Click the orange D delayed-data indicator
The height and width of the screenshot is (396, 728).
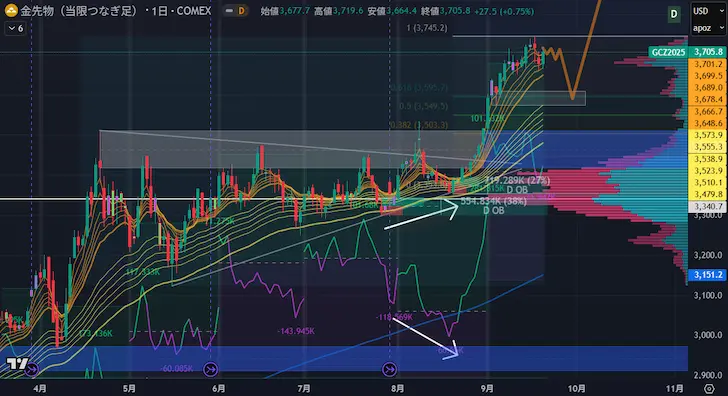(x=241, y=11)
